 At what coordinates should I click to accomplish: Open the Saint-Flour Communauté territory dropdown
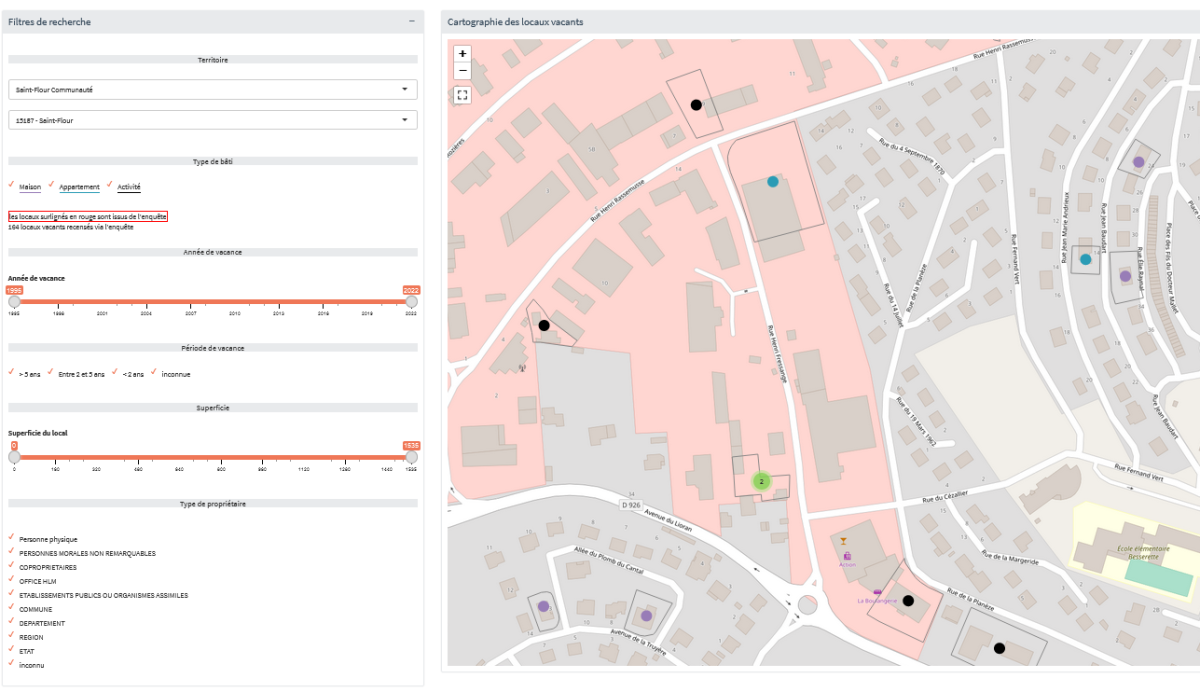point(212,89)
